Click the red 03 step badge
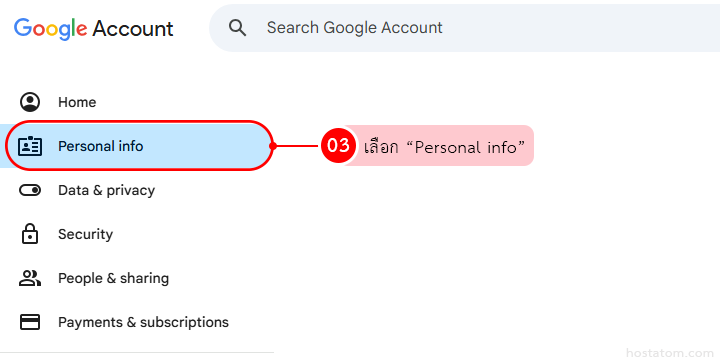720x362 pixels. tap(338, 146)
